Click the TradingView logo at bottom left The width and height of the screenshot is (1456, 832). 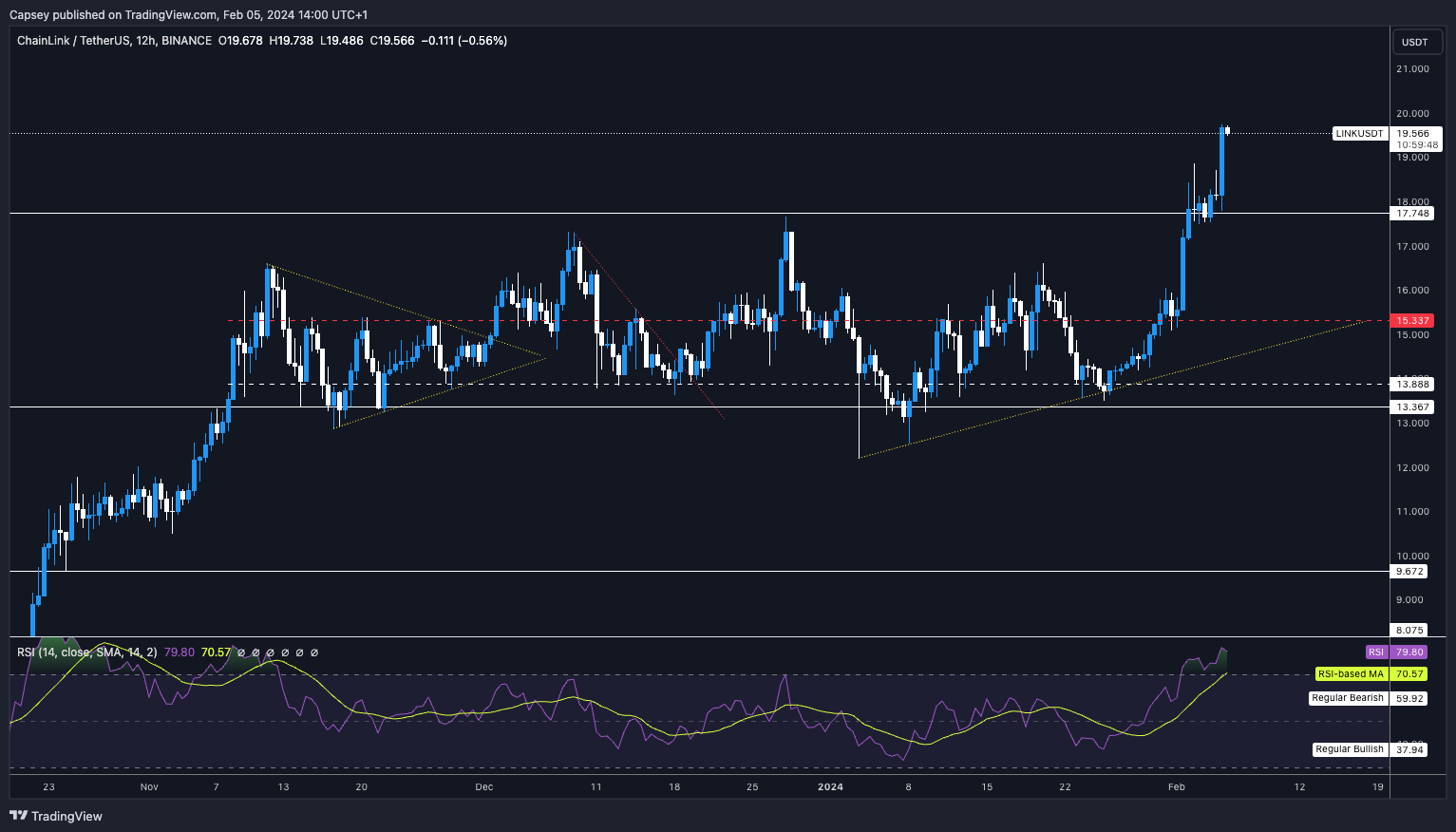[55, 816]
